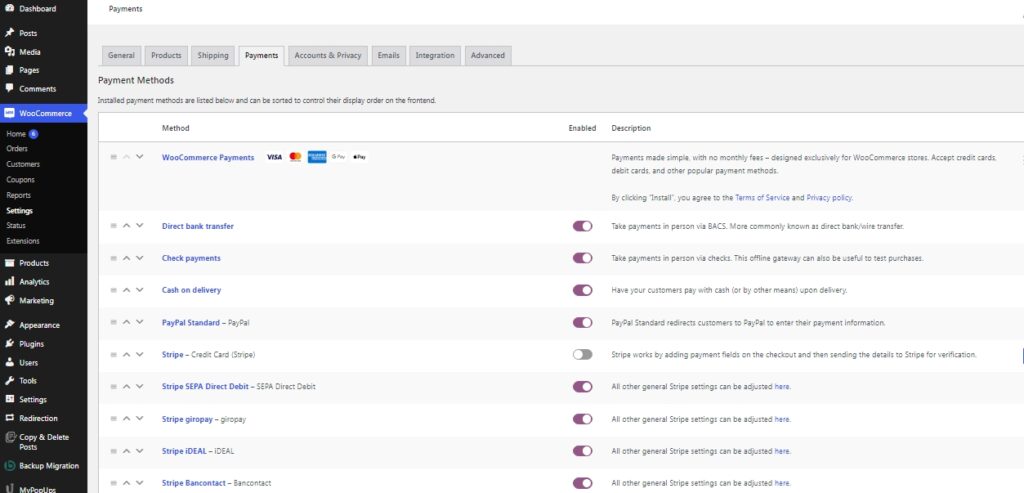1024x493 pixels.
Task: Click the Redirection icon in sidebar
Action: [x=9, y=418]
